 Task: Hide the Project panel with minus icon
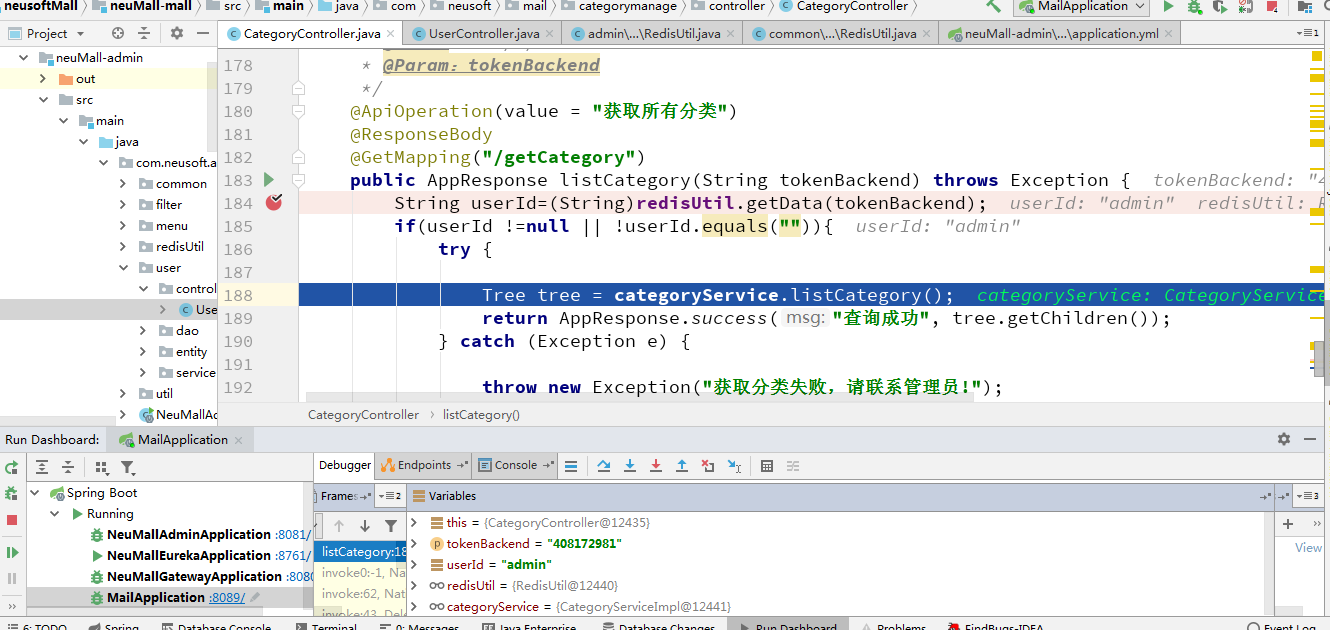point(203,33)
